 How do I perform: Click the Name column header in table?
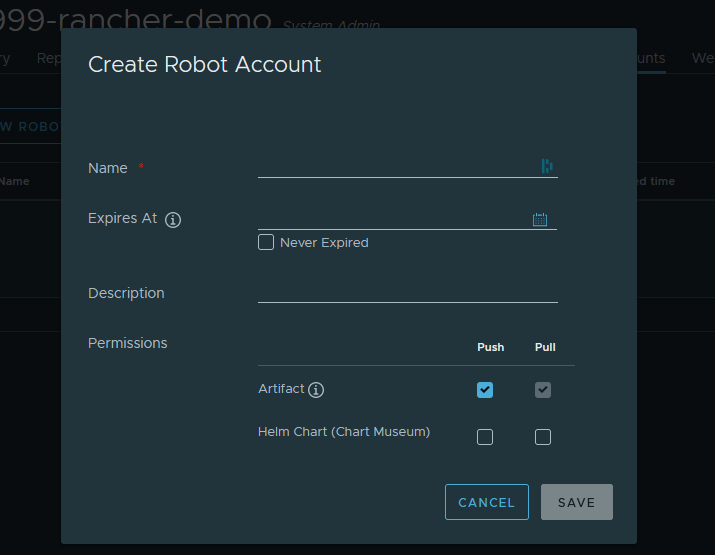point(15,181)
